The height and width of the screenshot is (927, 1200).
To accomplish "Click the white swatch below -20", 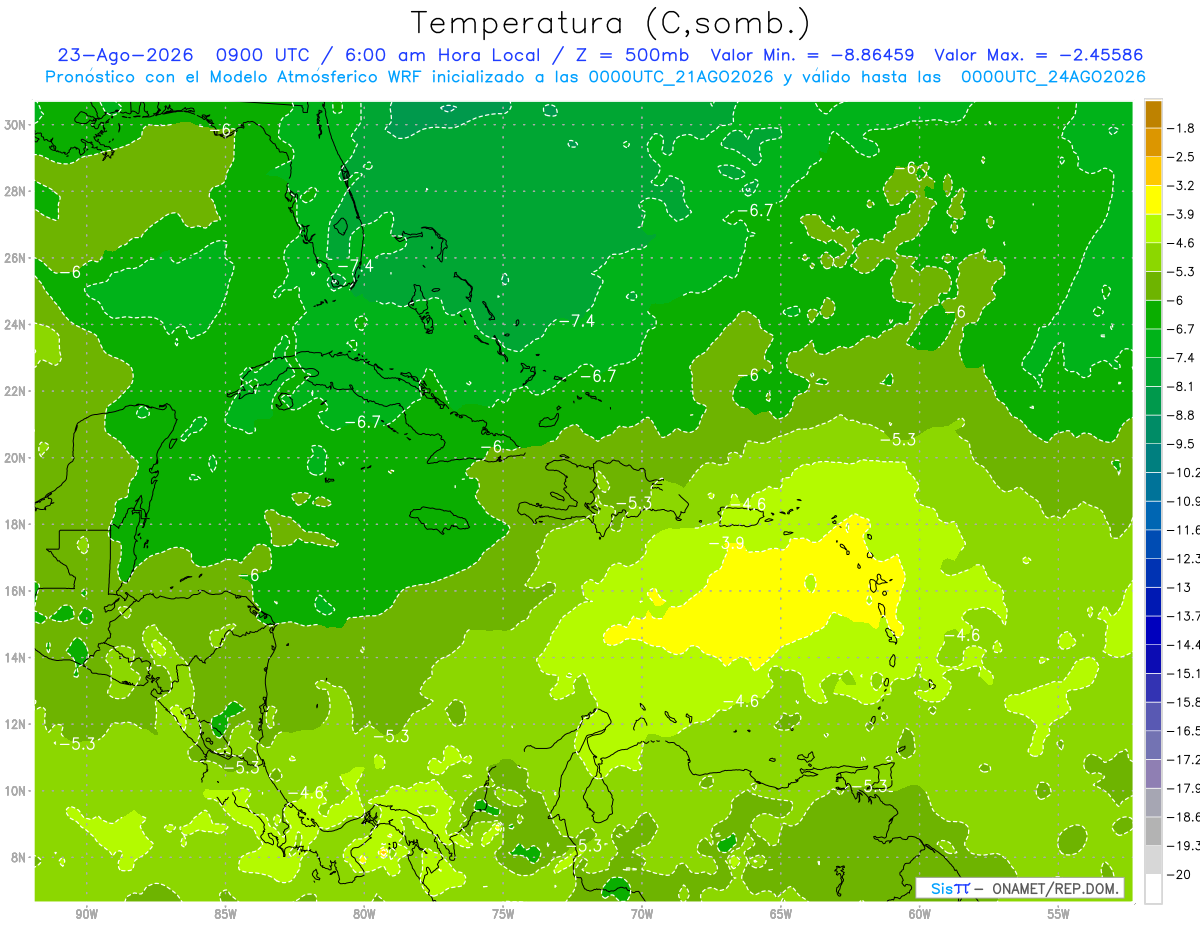I will coord(1153,888).
